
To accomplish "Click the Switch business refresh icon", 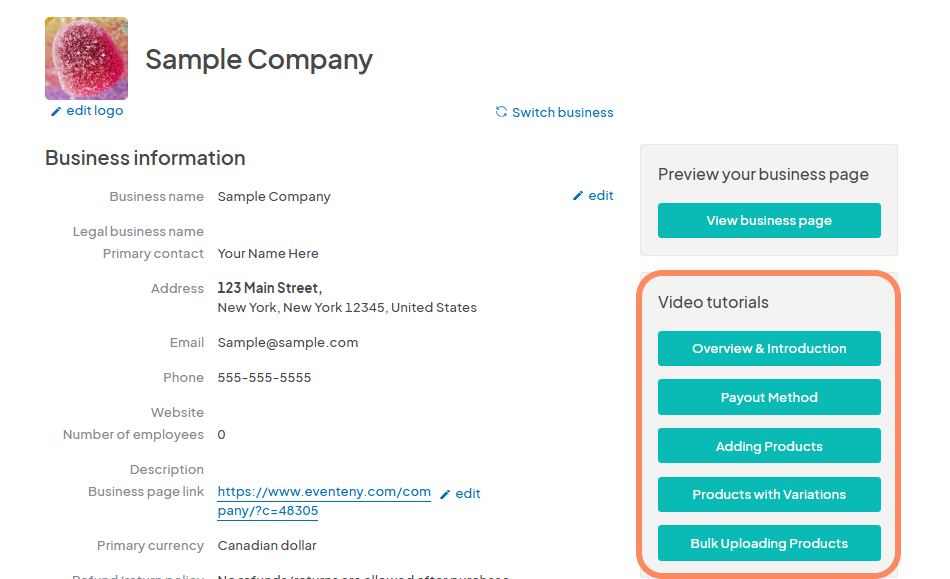I will 500,113.
